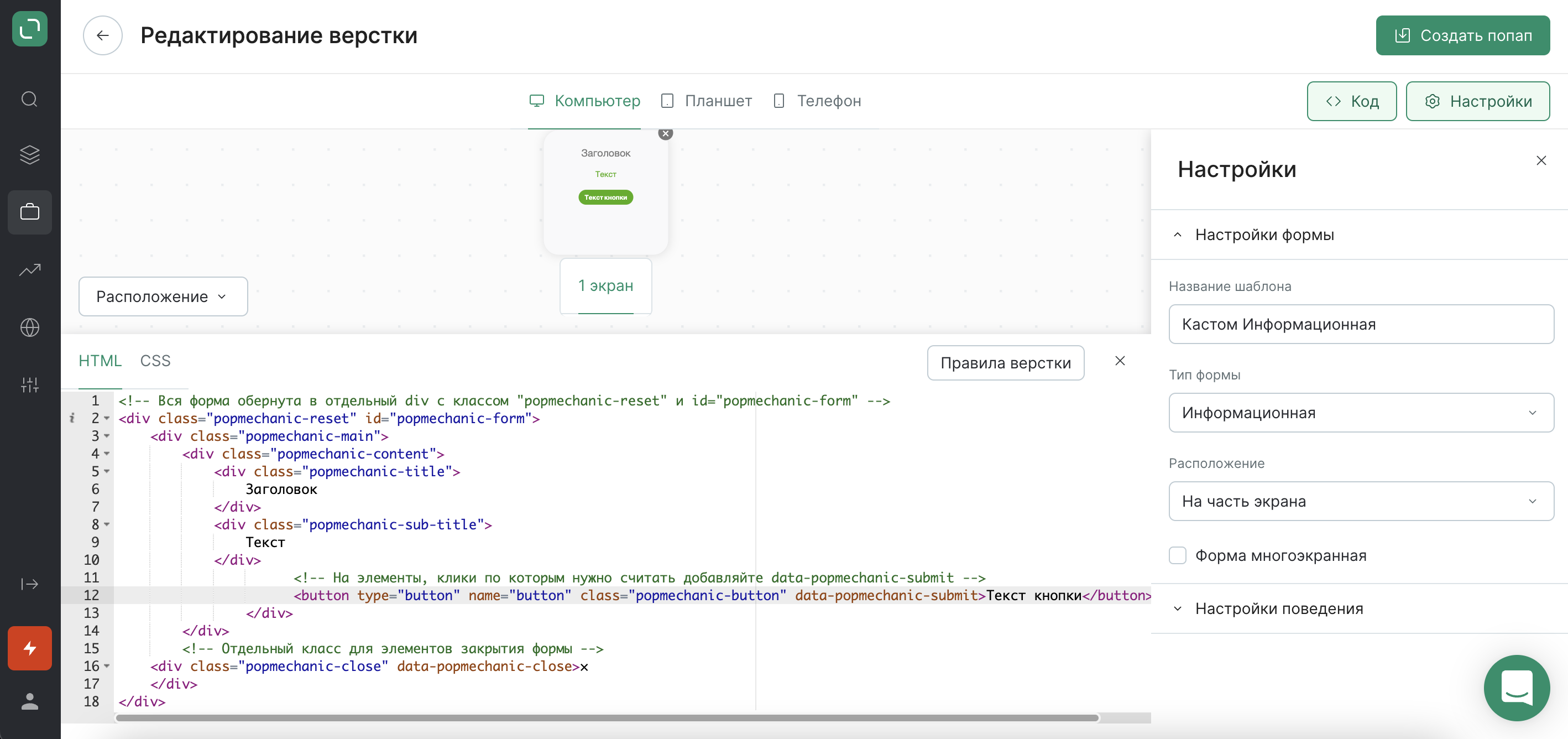This screenshot has height=739, width=1568.
Task: Fold code at line 4 arrow
Action: (x=107, y=454)
